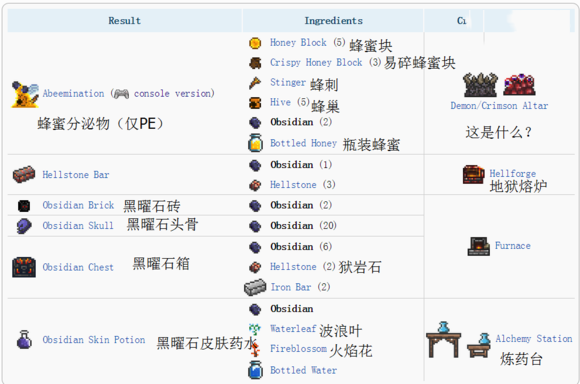The image size is (580, 384).
Task: Click the Iron Bar icon
Action: 255,287
